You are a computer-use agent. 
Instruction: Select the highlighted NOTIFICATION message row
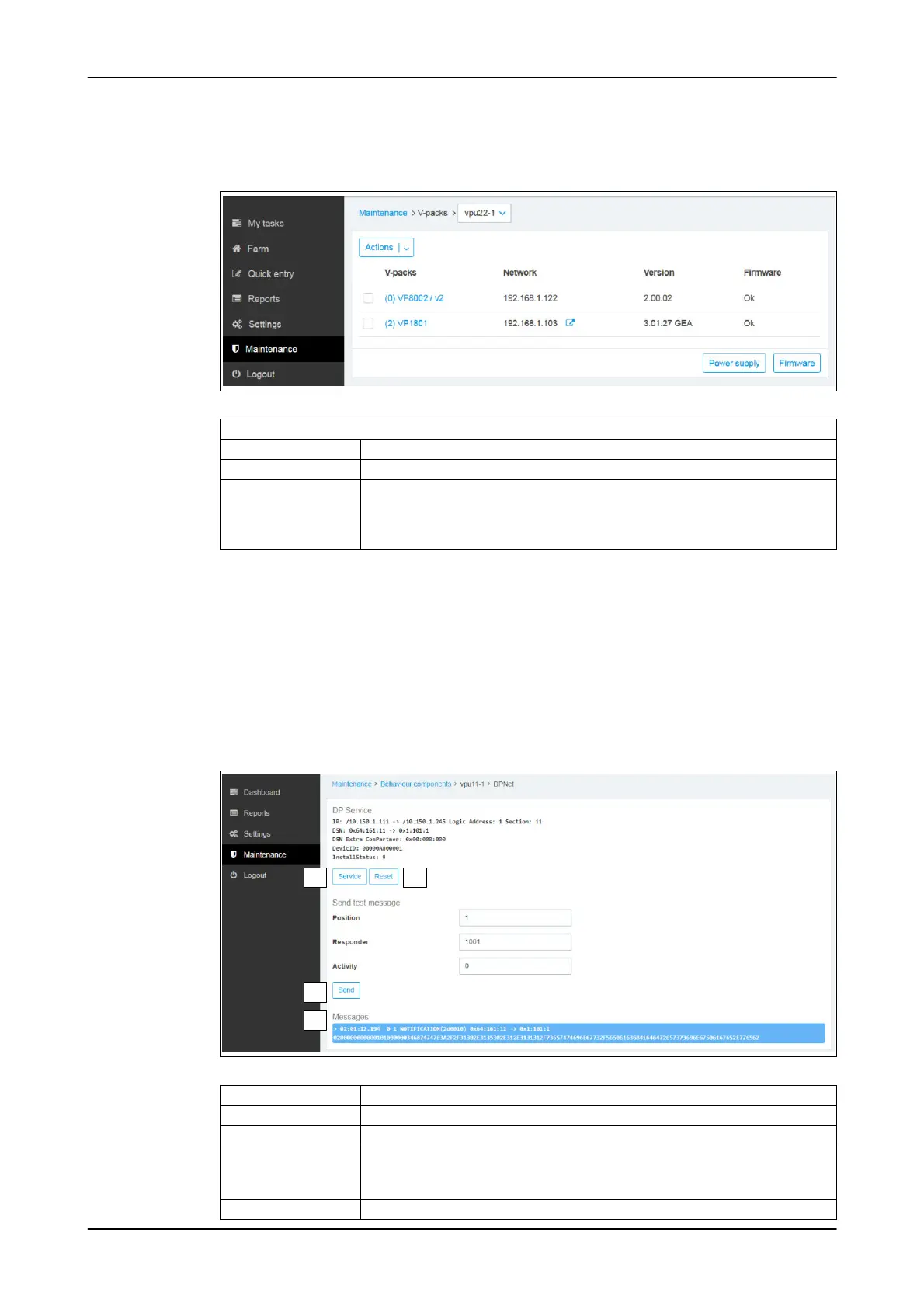coord(578,1033)
